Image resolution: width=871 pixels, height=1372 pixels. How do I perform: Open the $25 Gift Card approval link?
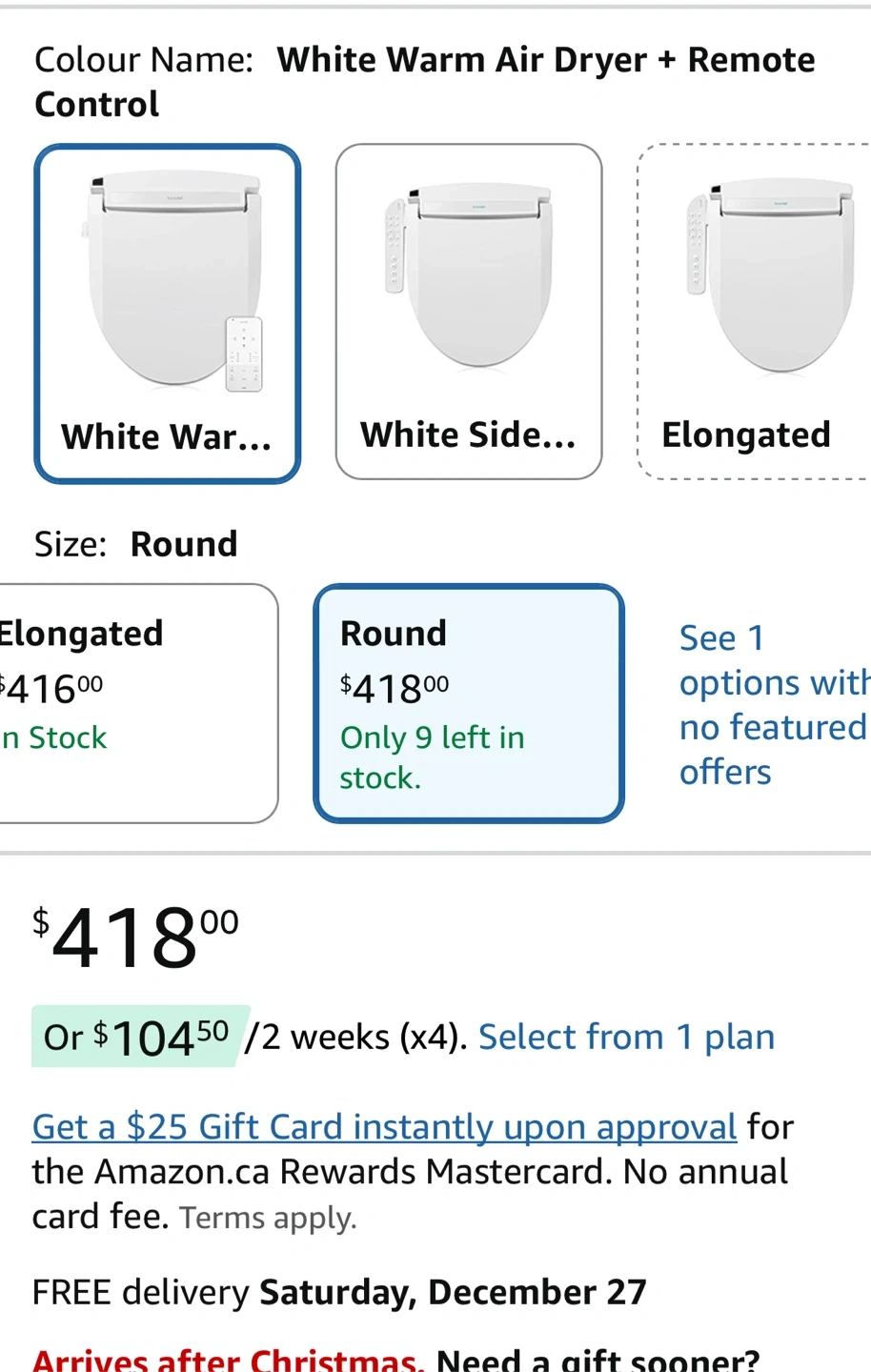point(384,1127)
